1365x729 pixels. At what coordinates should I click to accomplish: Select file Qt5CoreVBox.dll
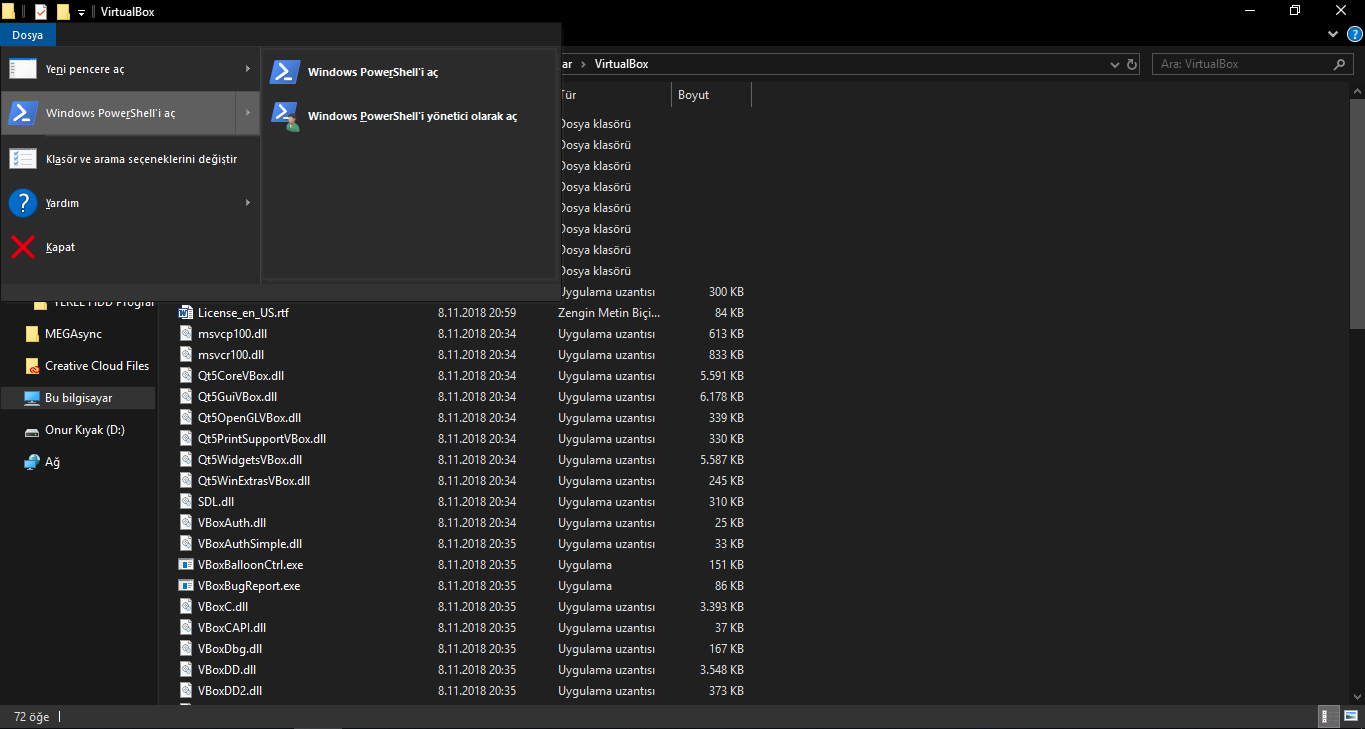click(241, 376)
